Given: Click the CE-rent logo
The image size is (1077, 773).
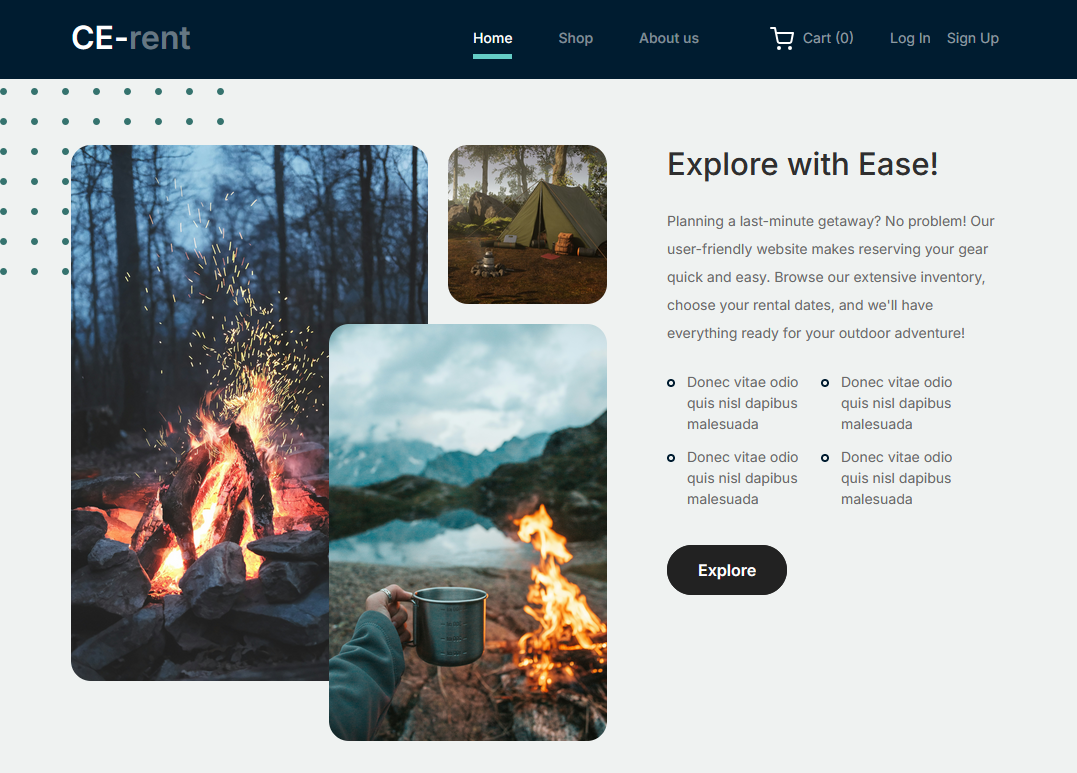Looking at the screenshot, I should (131, 38).
